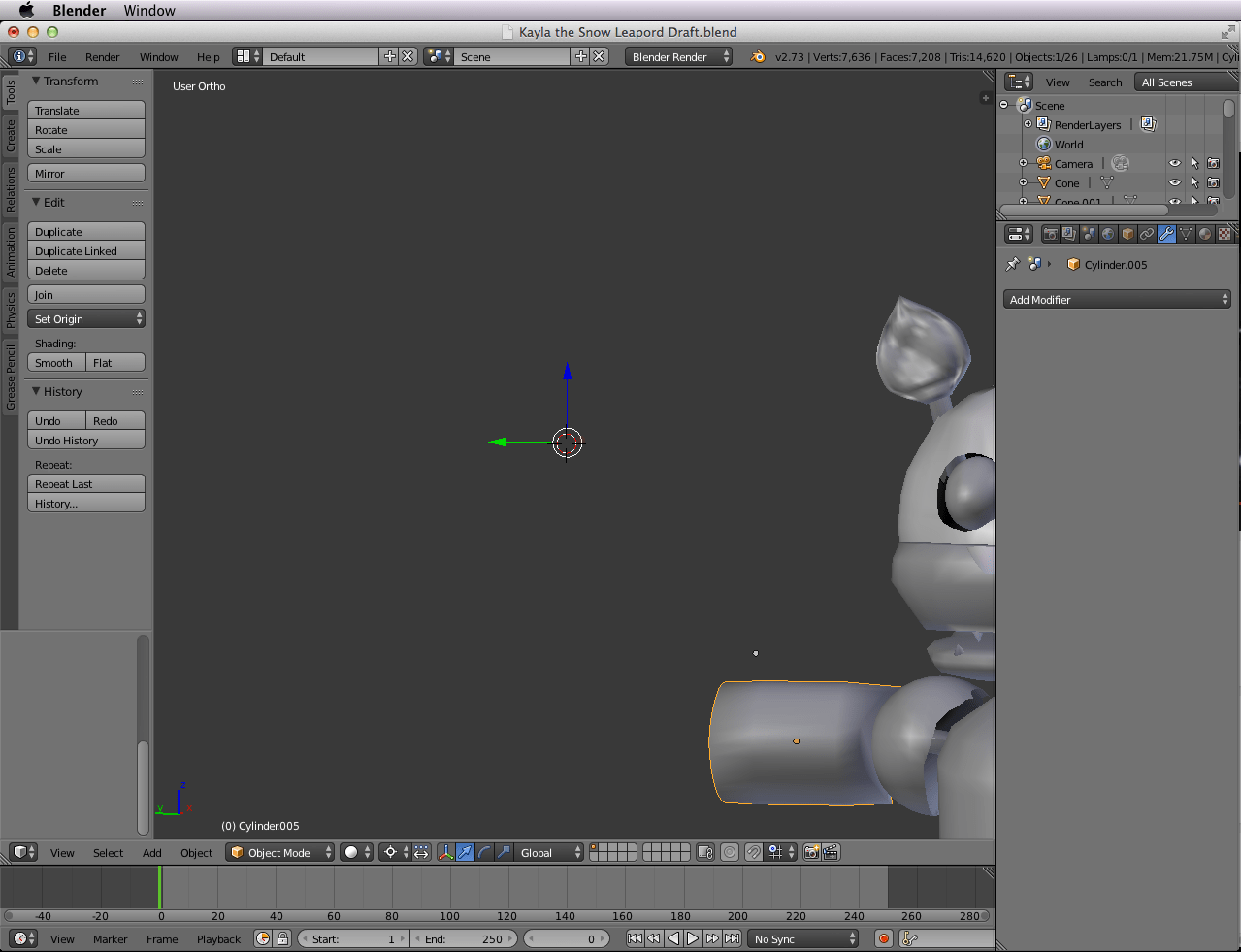Click the Undo History button

86,440
